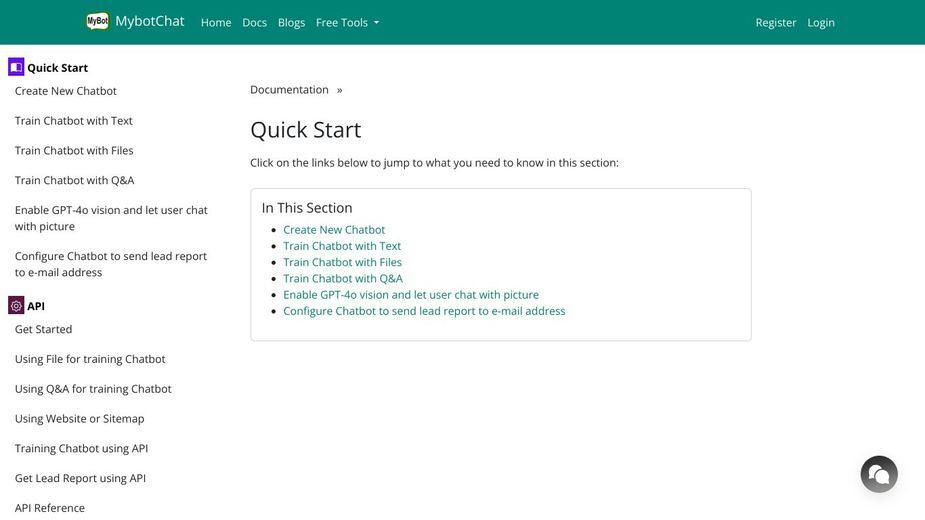Open sidebar Create New Chatbot

click(x=65, y=91)
